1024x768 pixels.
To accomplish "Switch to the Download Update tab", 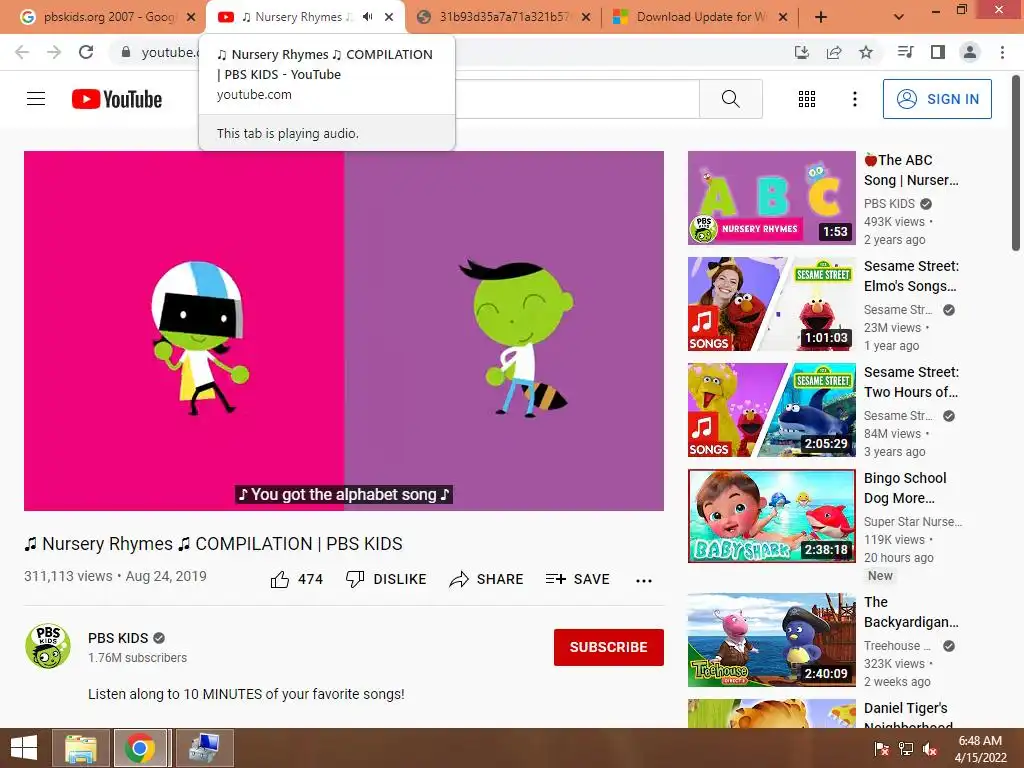I will coord(699,17).
